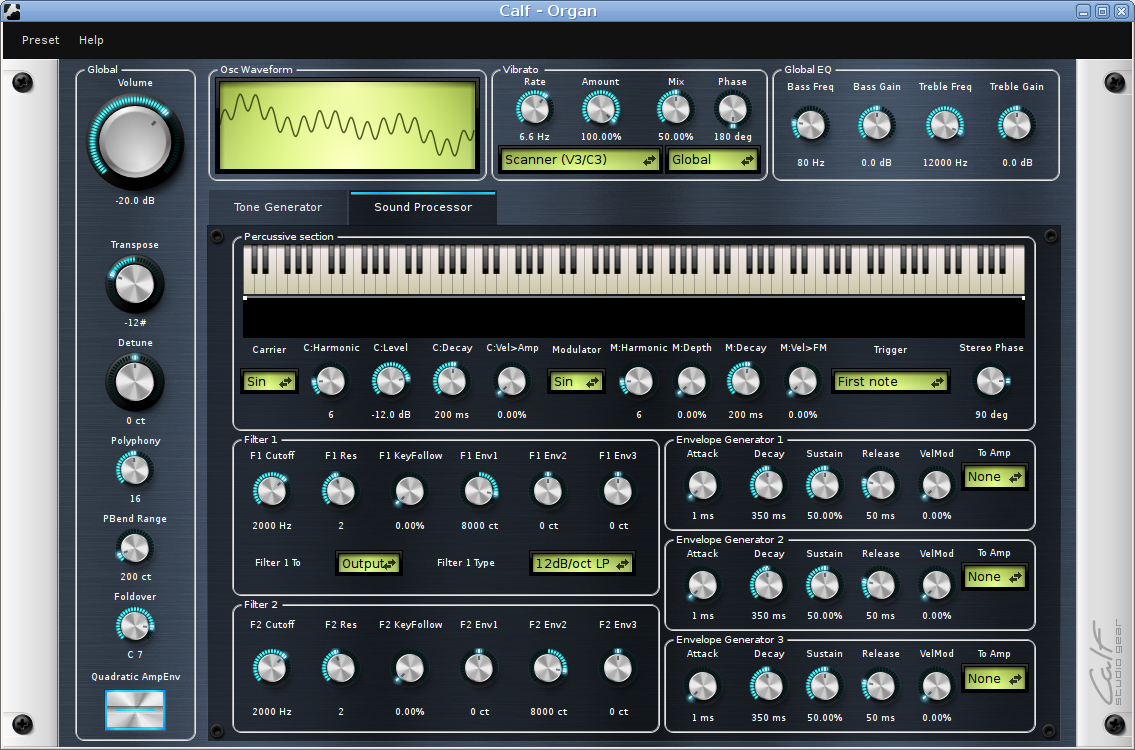
Task: Click Envelope Generator 2 Release knob
Action: tap(880, 585)
